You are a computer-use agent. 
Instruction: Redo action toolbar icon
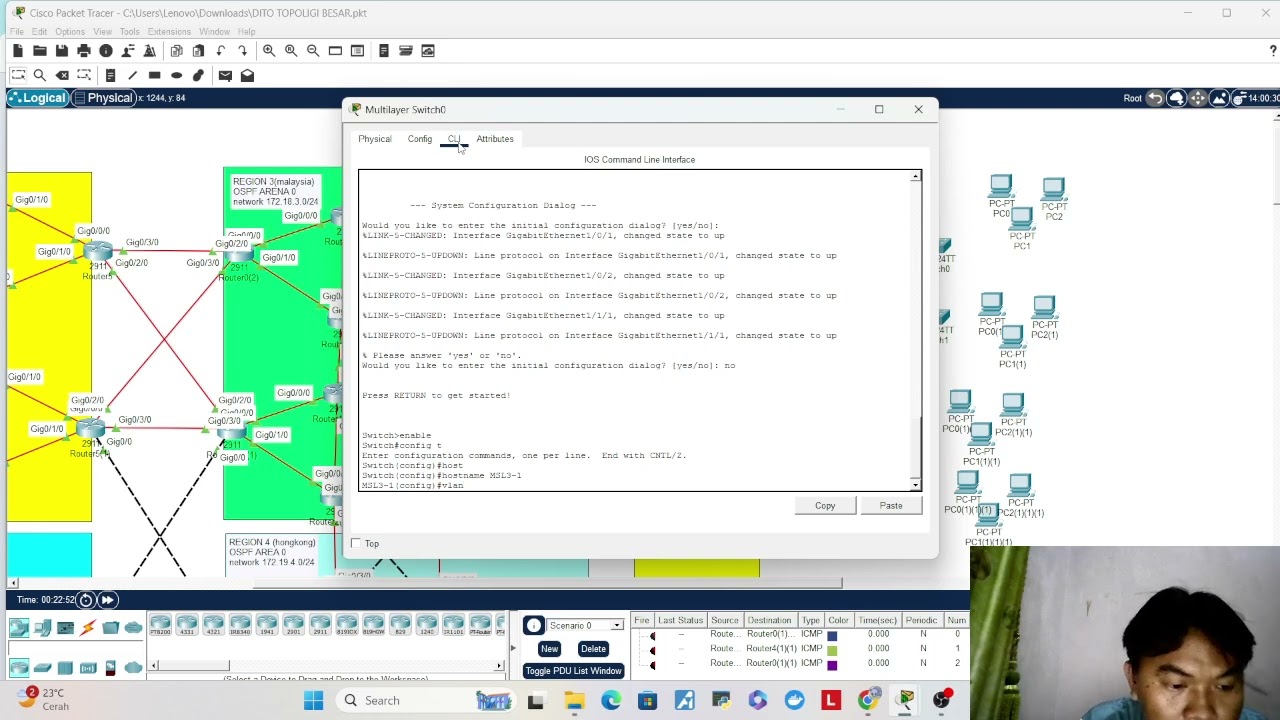pos(242,51)
